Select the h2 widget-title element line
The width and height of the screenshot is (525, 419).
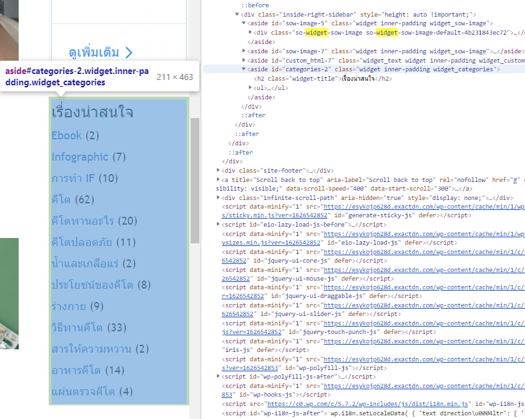click(323, 78)
